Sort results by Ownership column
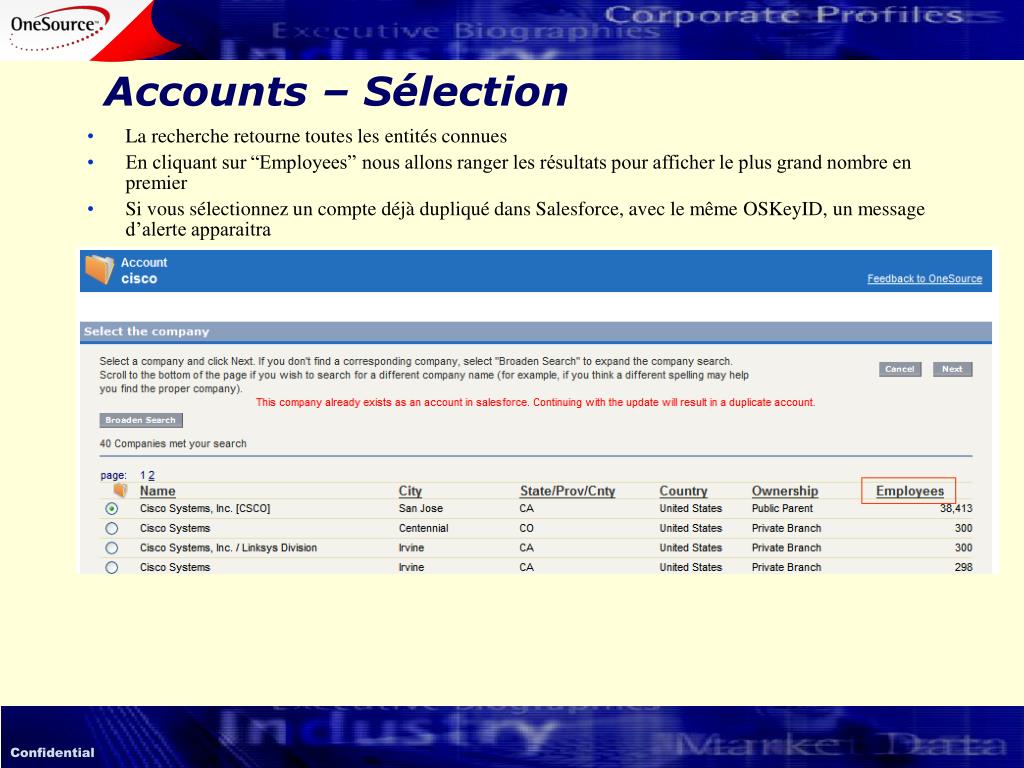 tap(785, 491)
